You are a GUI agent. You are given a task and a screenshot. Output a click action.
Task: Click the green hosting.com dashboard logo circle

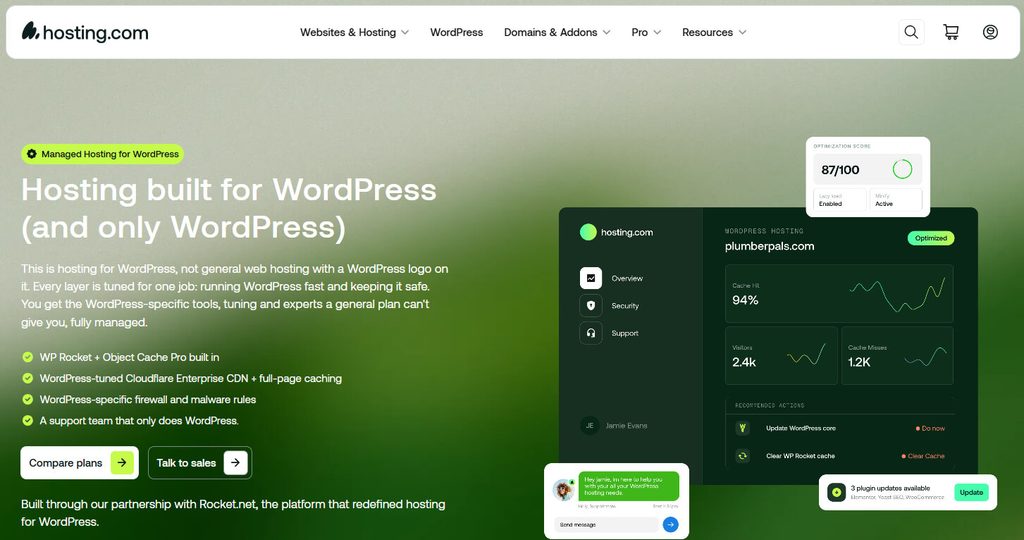588,232
